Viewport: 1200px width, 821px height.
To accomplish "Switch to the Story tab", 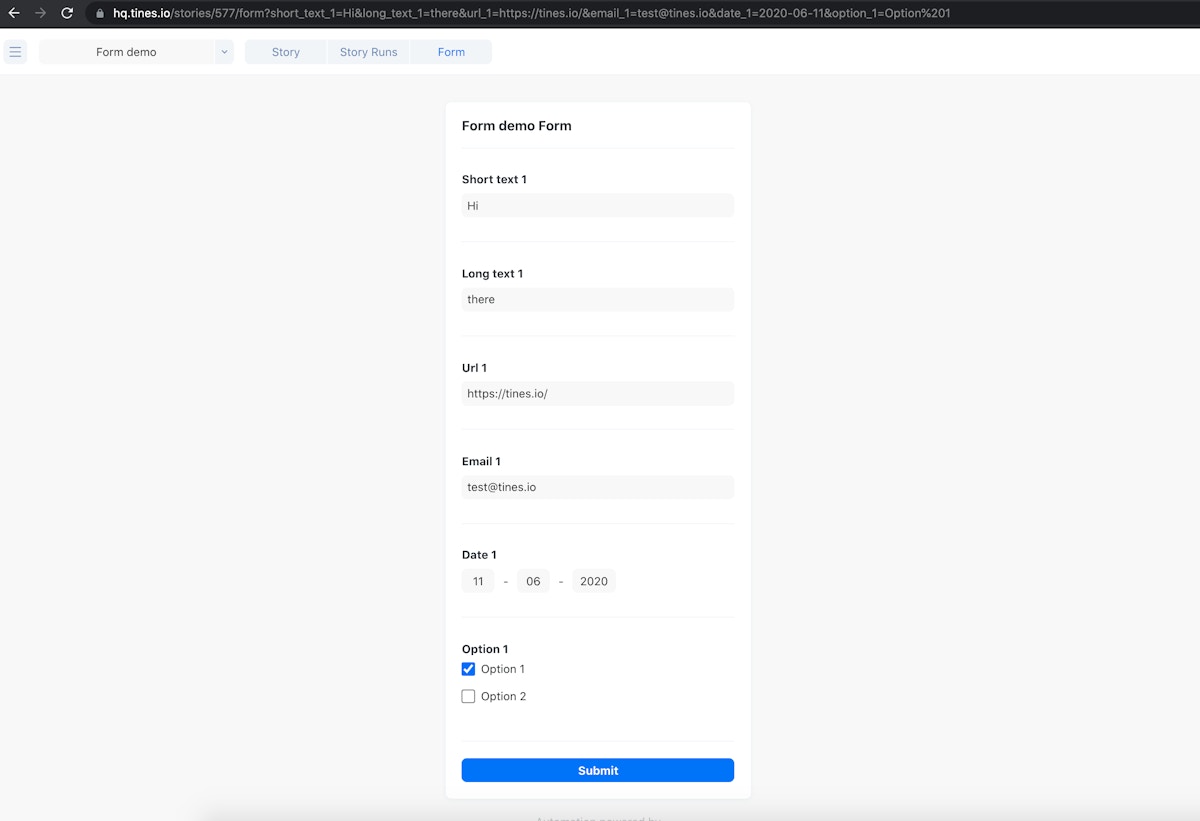I will pyautogui.click(x=286, y=52).
